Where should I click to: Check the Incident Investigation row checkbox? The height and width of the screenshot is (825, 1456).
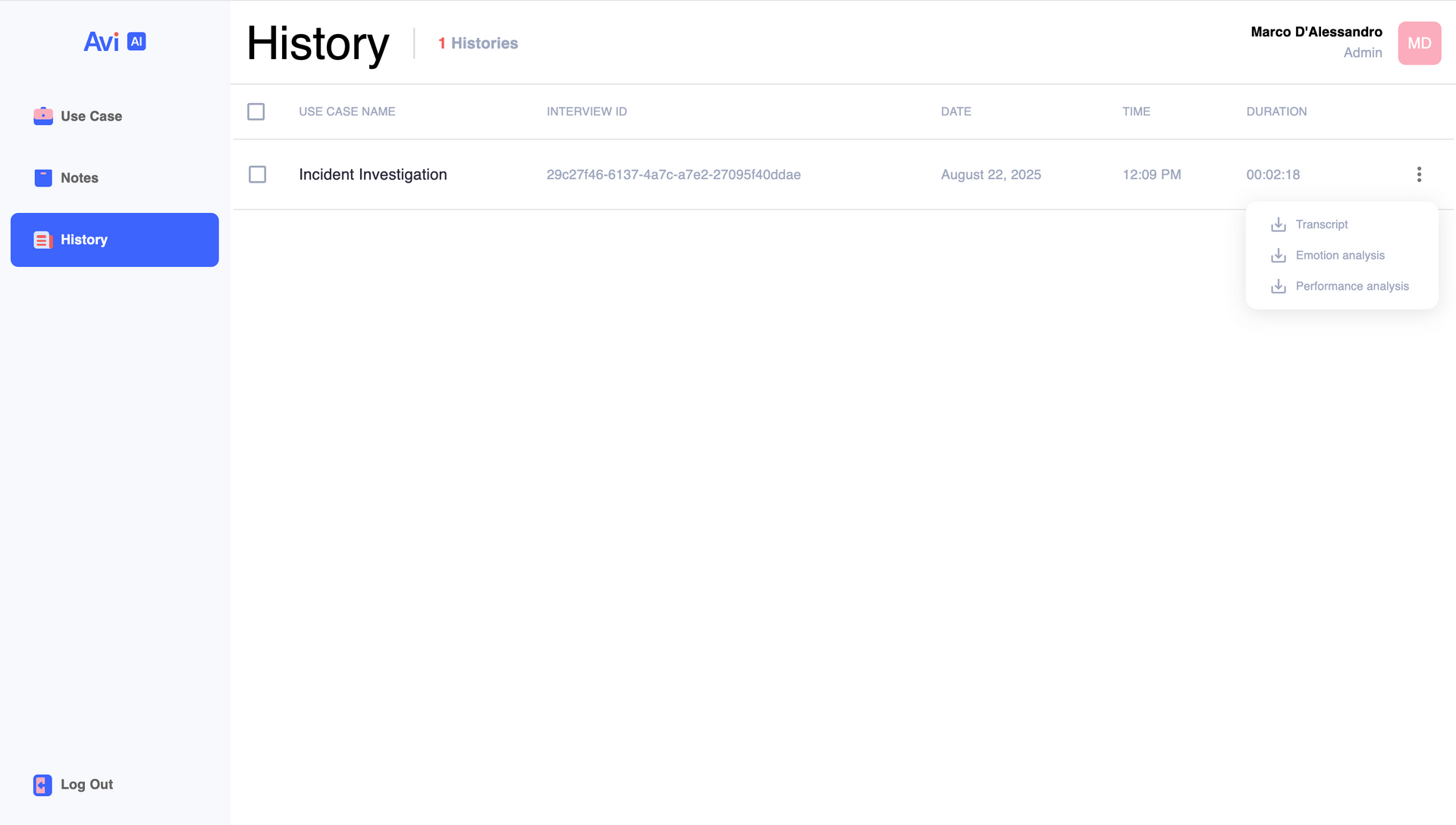(258, 175)
